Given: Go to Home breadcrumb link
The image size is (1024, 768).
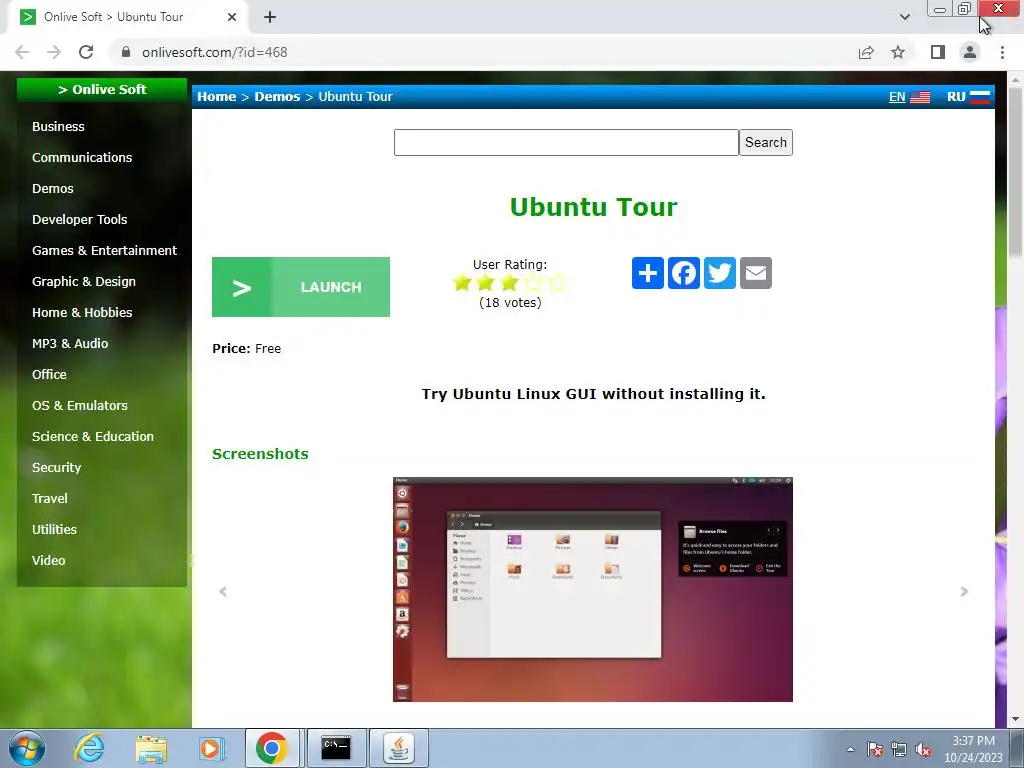Looking at the screenshot, I should point(216,97).
